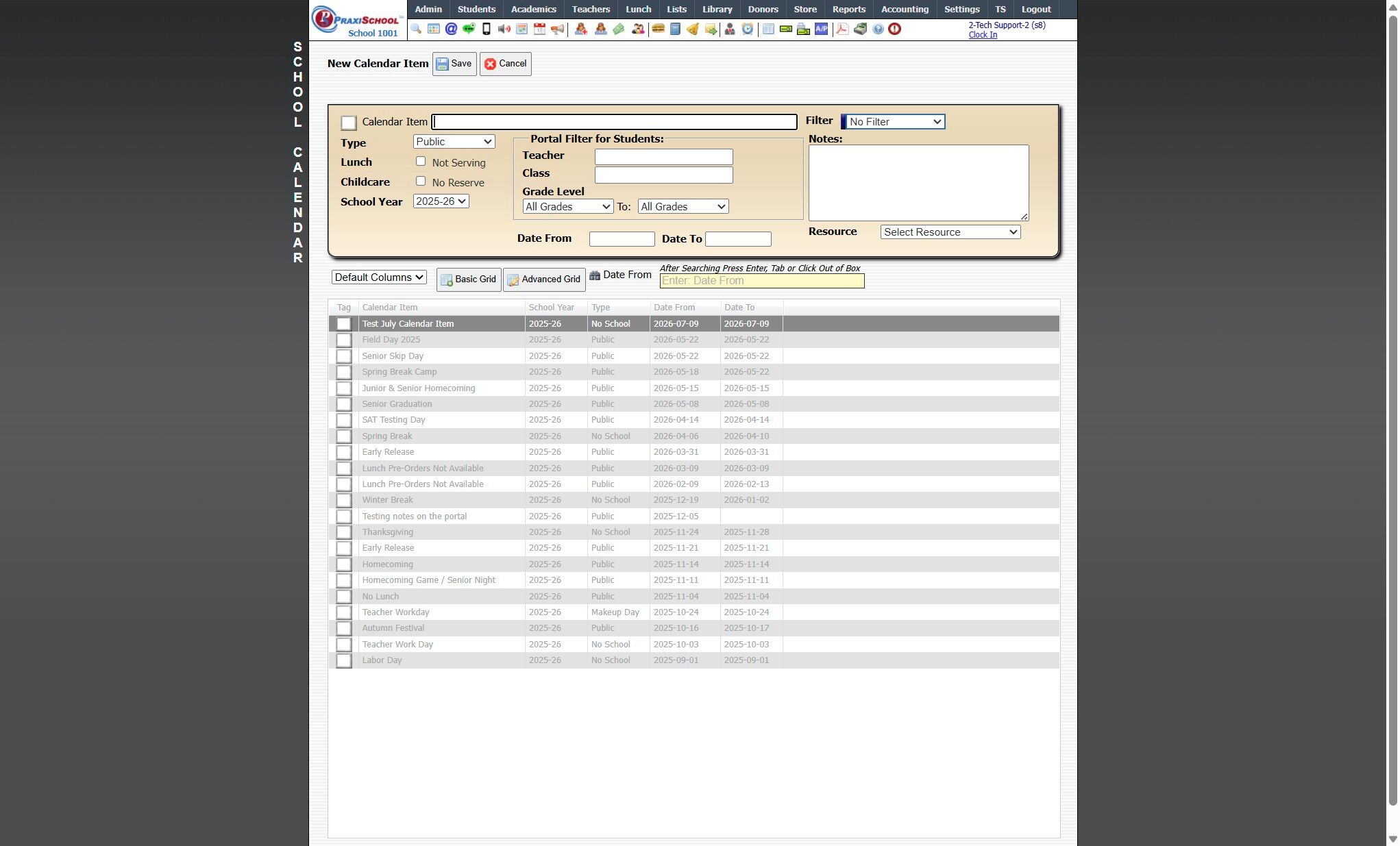Click the hamburger lunch icon
1400x846 pixels.
point(658,29)
